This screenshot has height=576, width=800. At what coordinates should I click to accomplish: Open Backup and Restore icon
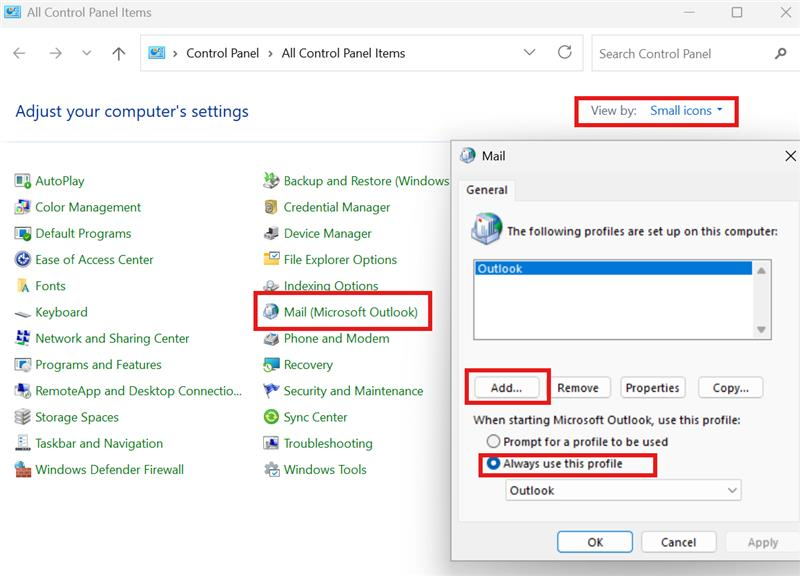coord(271,181)
